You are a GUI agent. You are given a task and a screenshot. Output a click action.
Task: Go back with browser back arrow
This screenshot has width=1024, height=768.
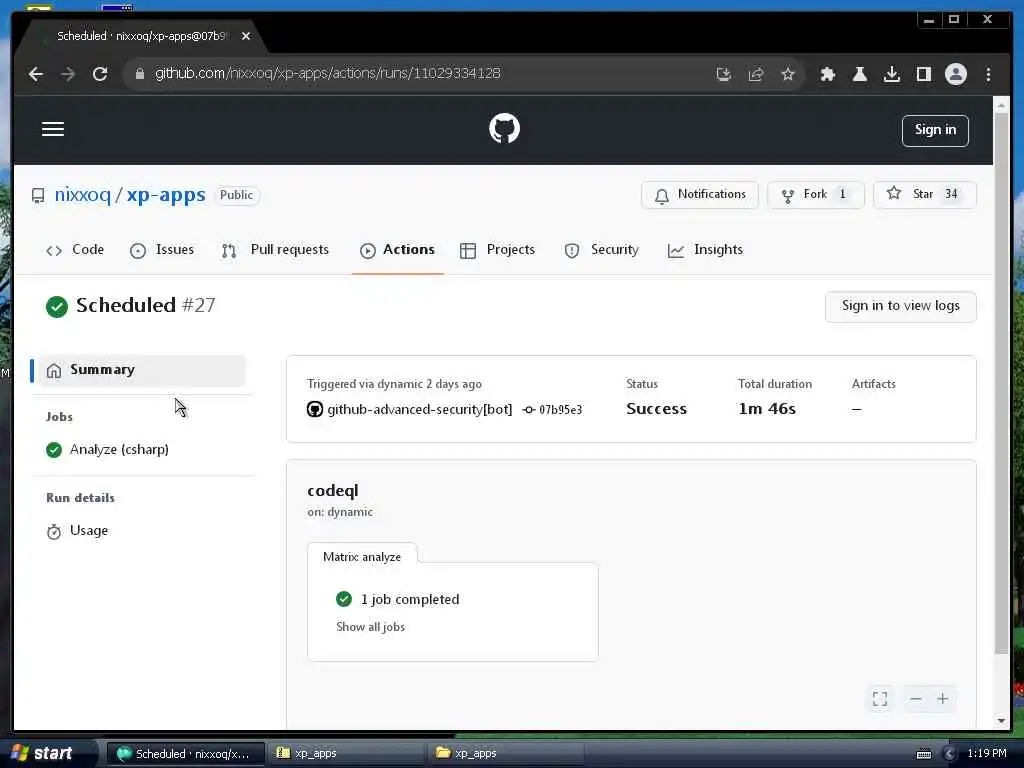36,74
